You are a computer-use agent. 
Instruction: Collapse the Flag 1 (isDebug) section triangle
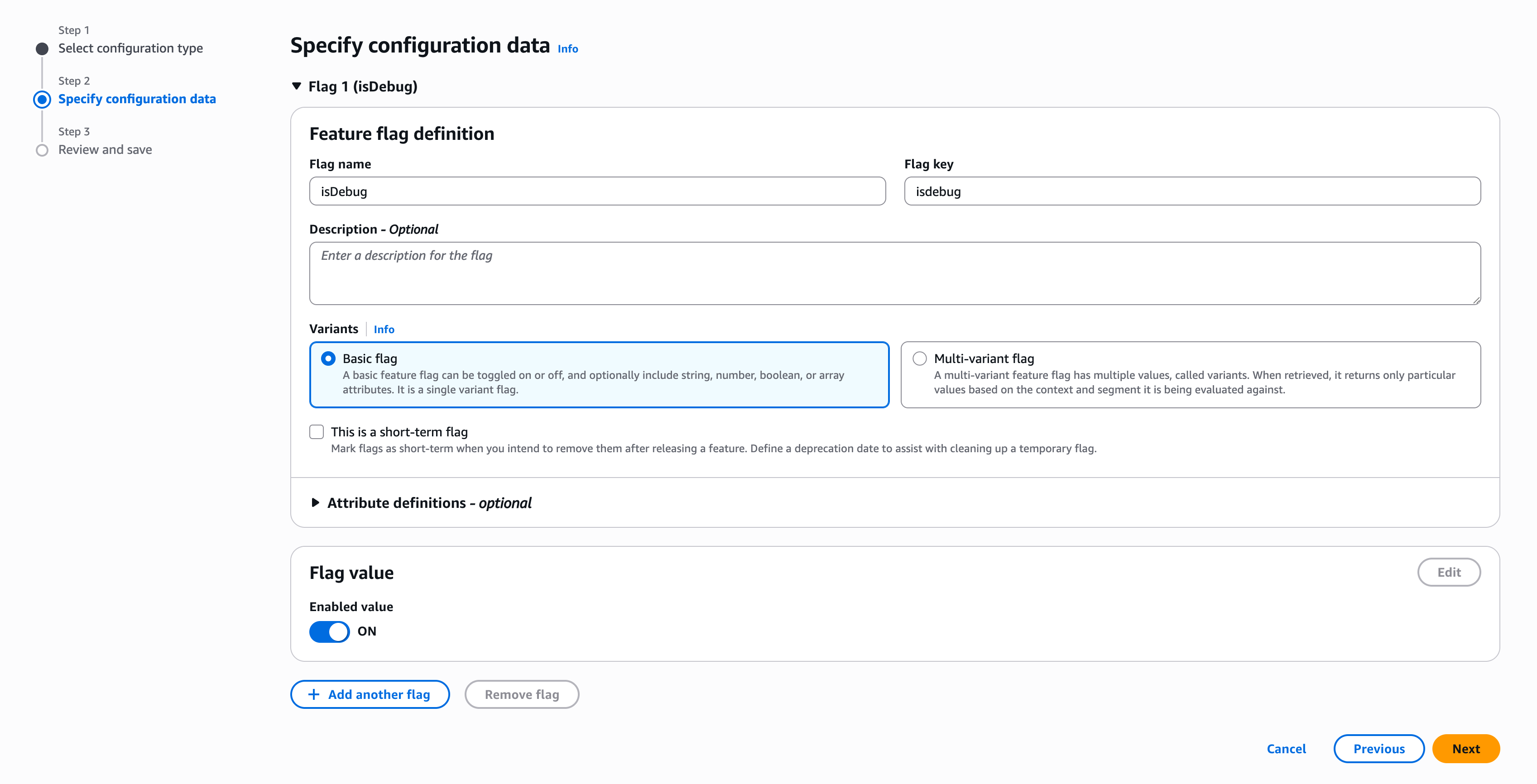click(x=297, y=86)
